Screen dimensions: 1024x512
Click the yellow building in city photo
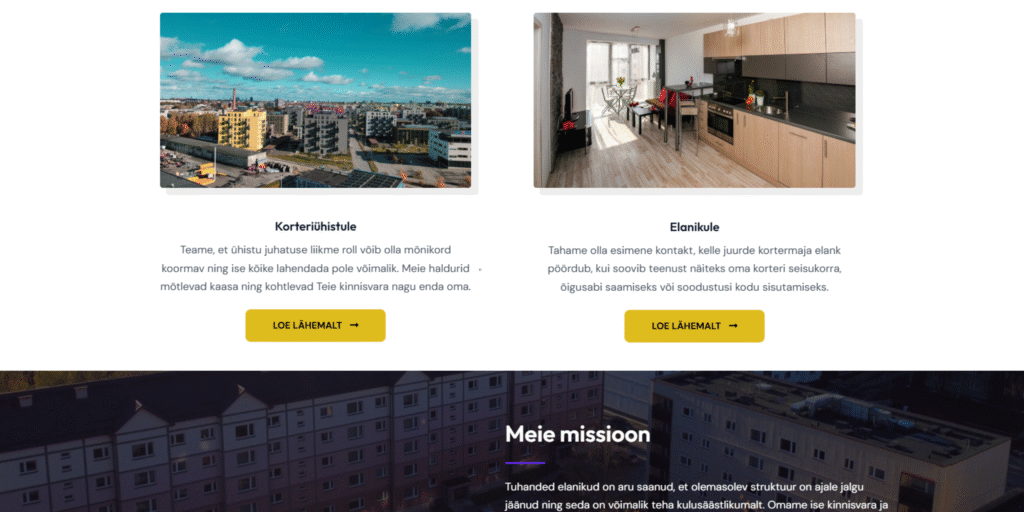(242, 129)
